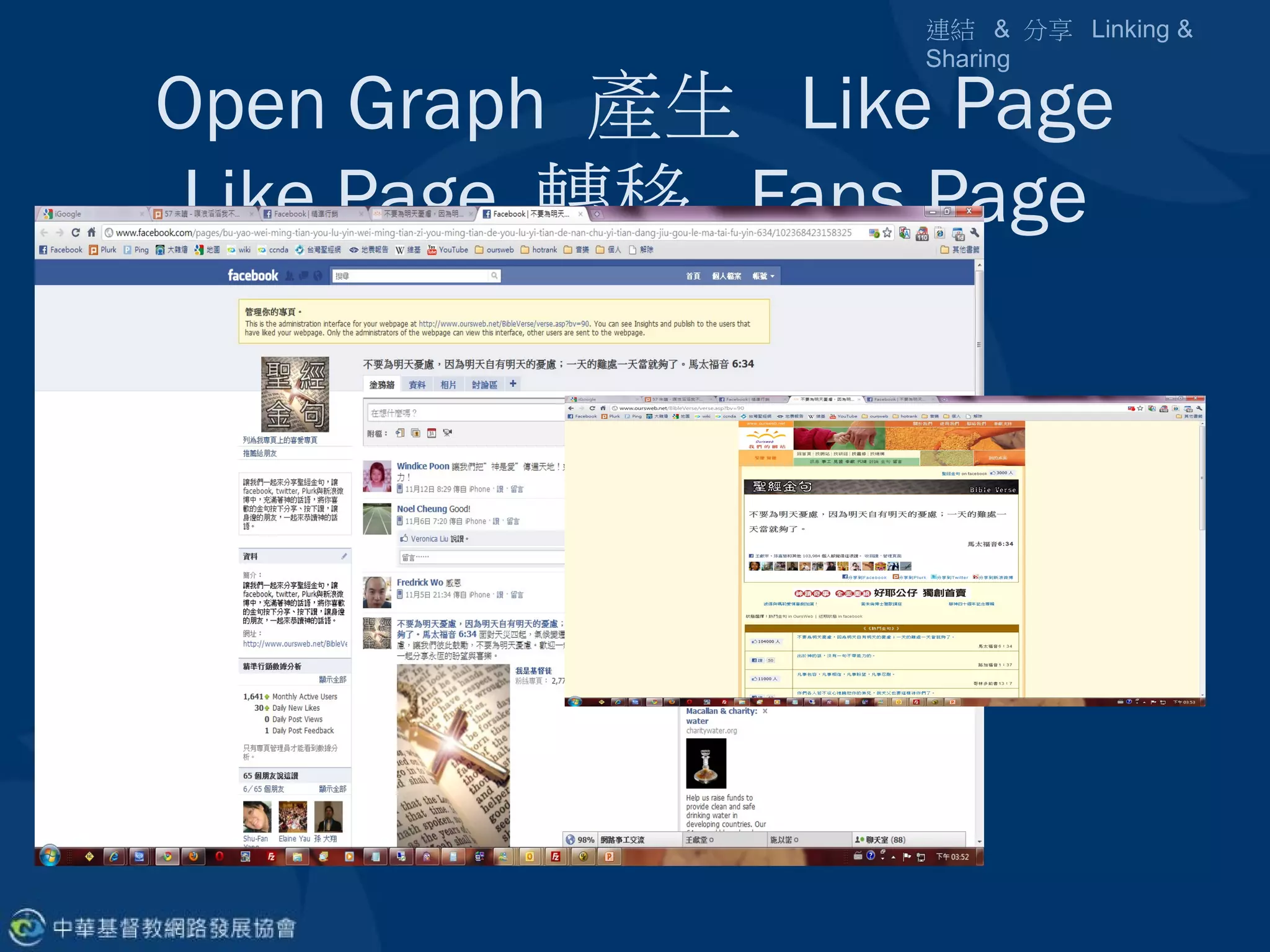Image resolution: width=1270 pixels, height=952 pixels.
Task: Show all friends who like this (顯示全部)
Action: [332, 789]
